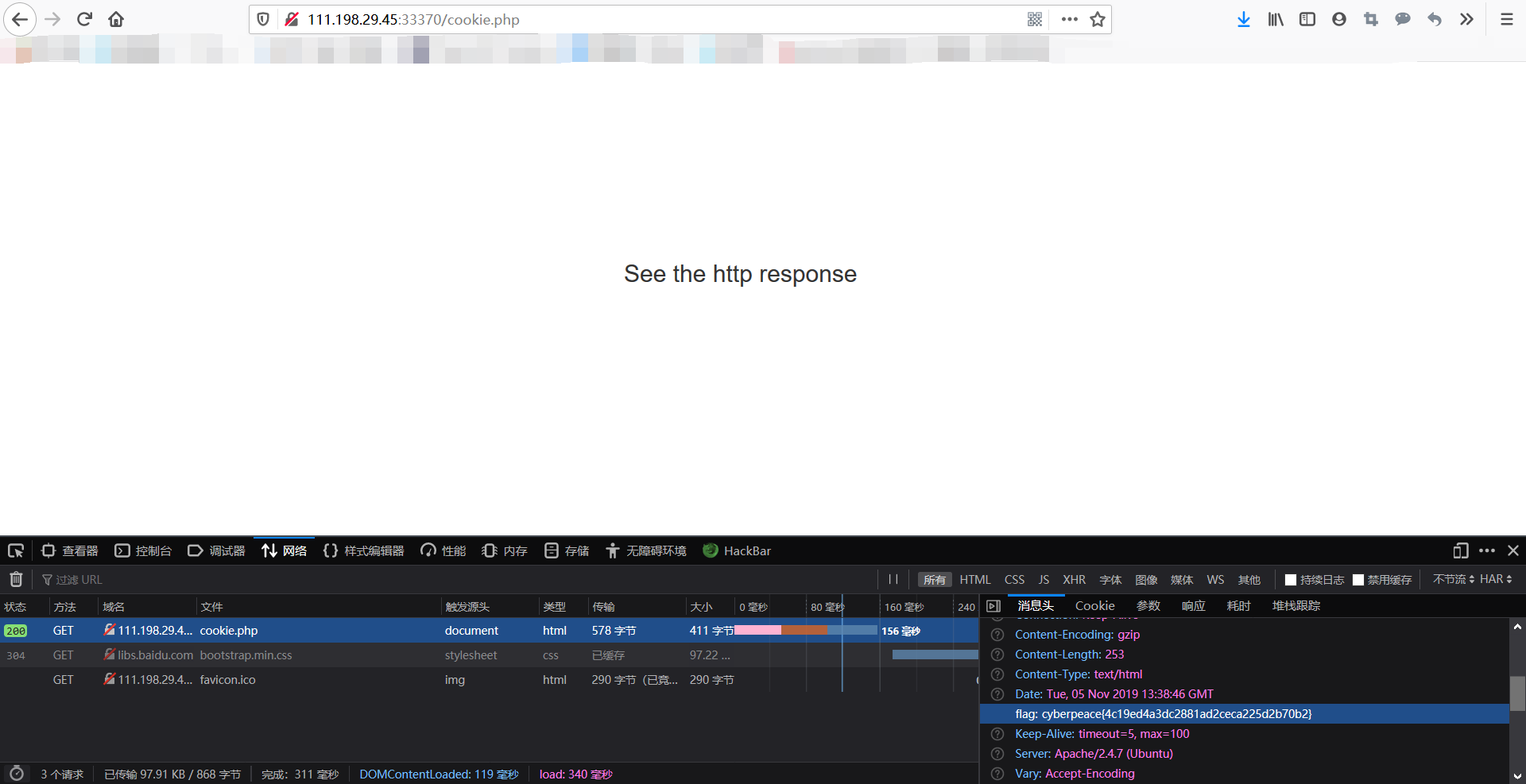Open the throttling (不节流) dropdown
Viewport: 1526px width, 784px height.
pos(1454,580)
